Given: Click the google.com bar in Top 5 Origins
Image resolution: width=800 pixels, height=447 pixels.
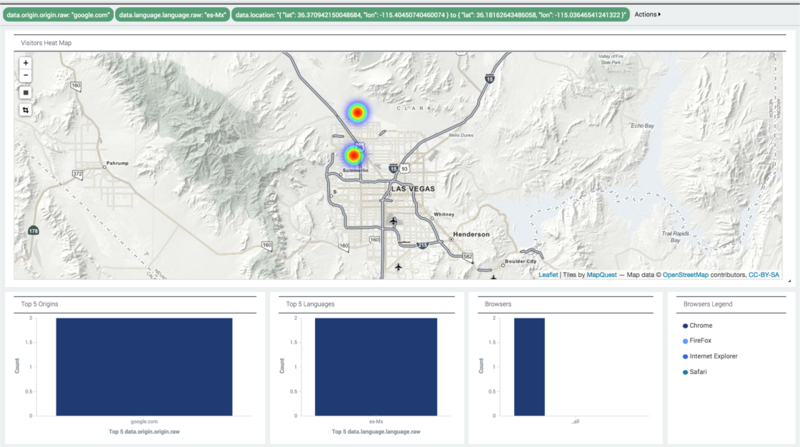Looking at the screenshot, I should (144, 367).
